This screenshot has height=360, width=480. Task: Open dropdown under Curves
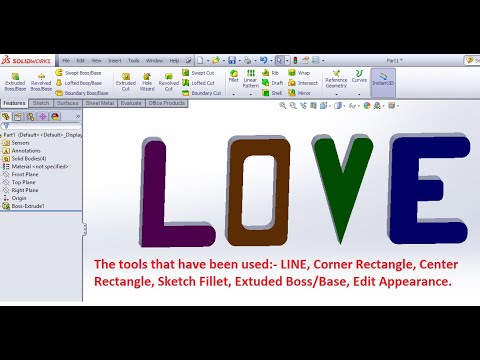click(x=359, y=94)
